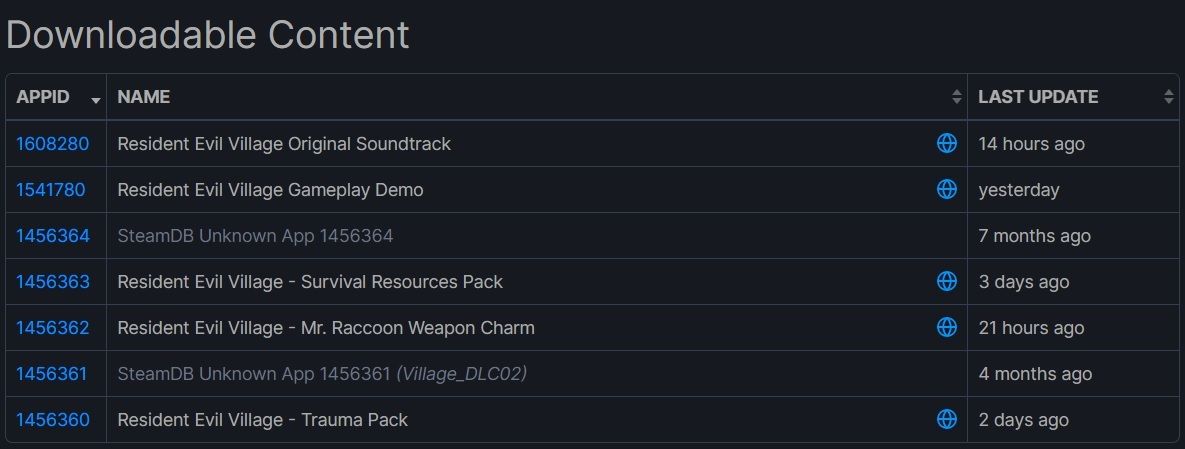Open globe icon for Trauma Pack
Viewport: 1185px width, 449px height.
pos(946,419)
